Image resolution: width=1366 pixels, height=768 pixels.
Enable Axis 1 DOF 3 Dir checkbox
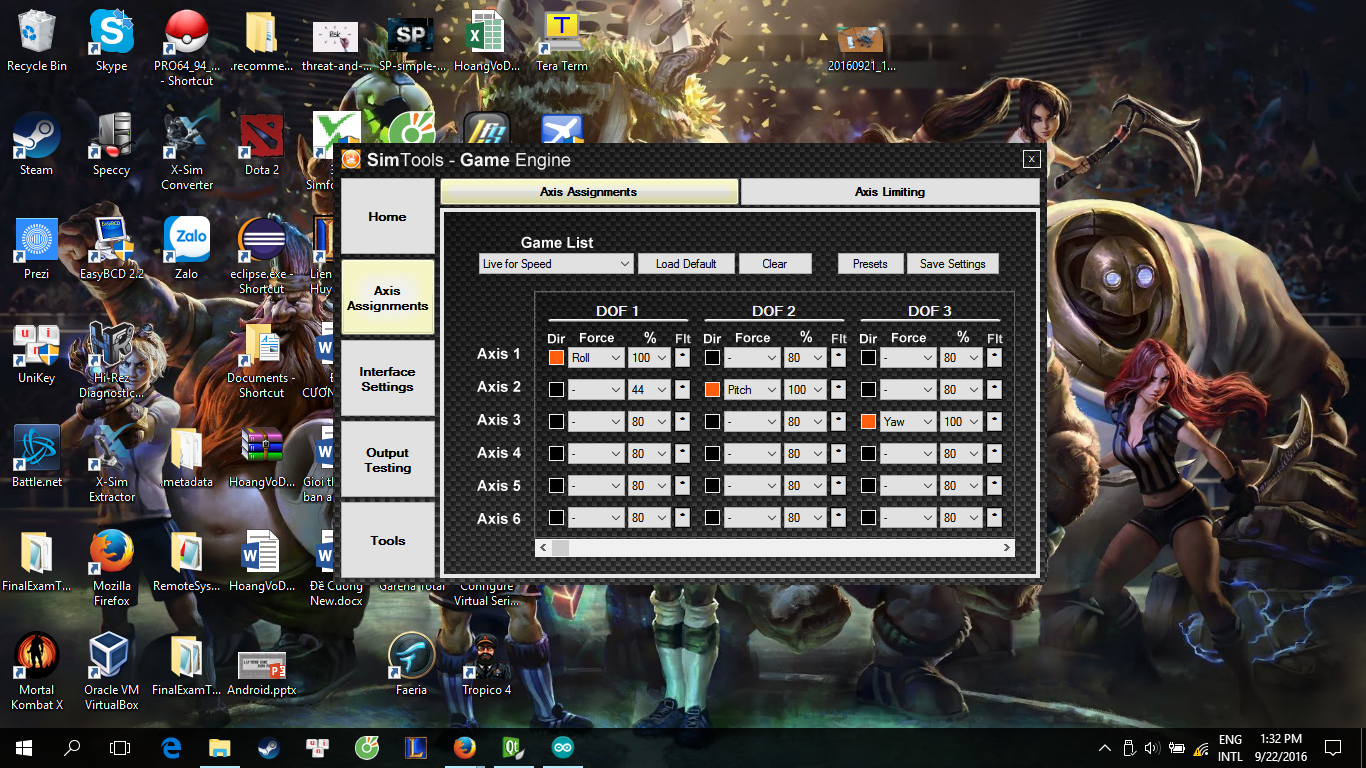(x=868, y=357)
